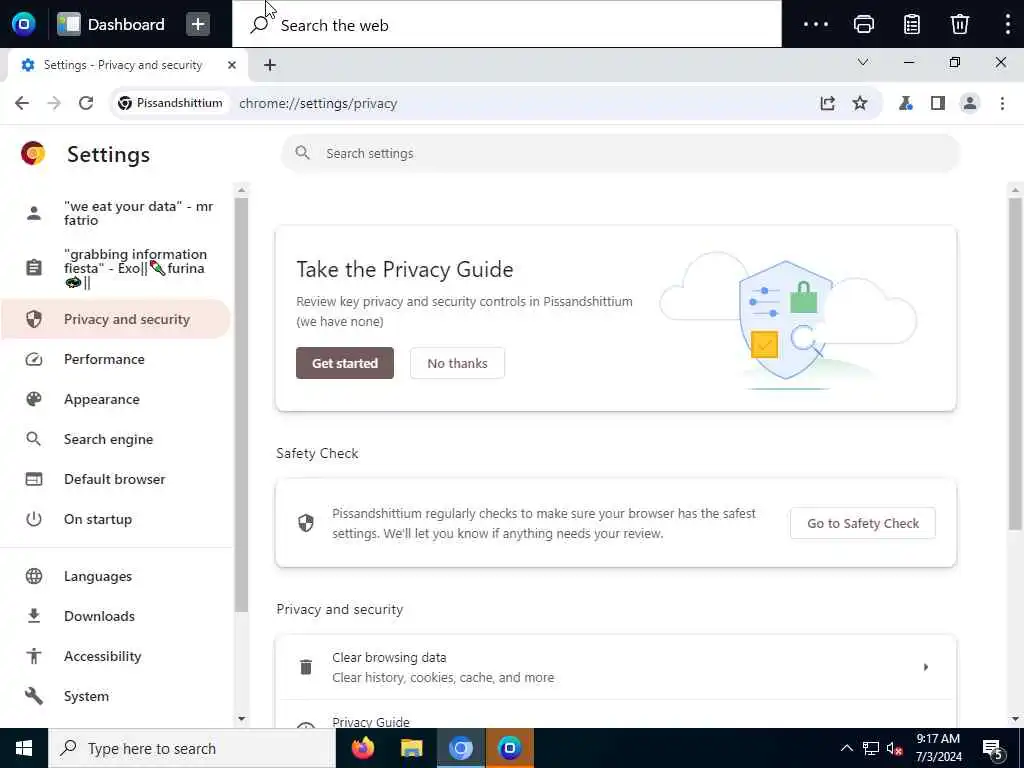Click the network tray icon
The image size is (1024, 768).
[871, 748]
